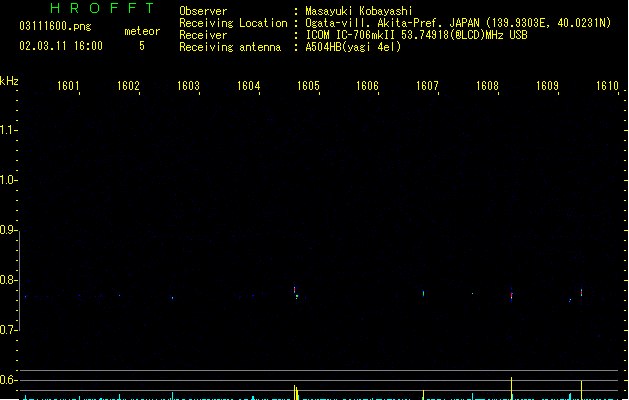Screen dimensions: 629x400
Task: Click the meteor echo just after 1608
Action: (x=511, y=295)
